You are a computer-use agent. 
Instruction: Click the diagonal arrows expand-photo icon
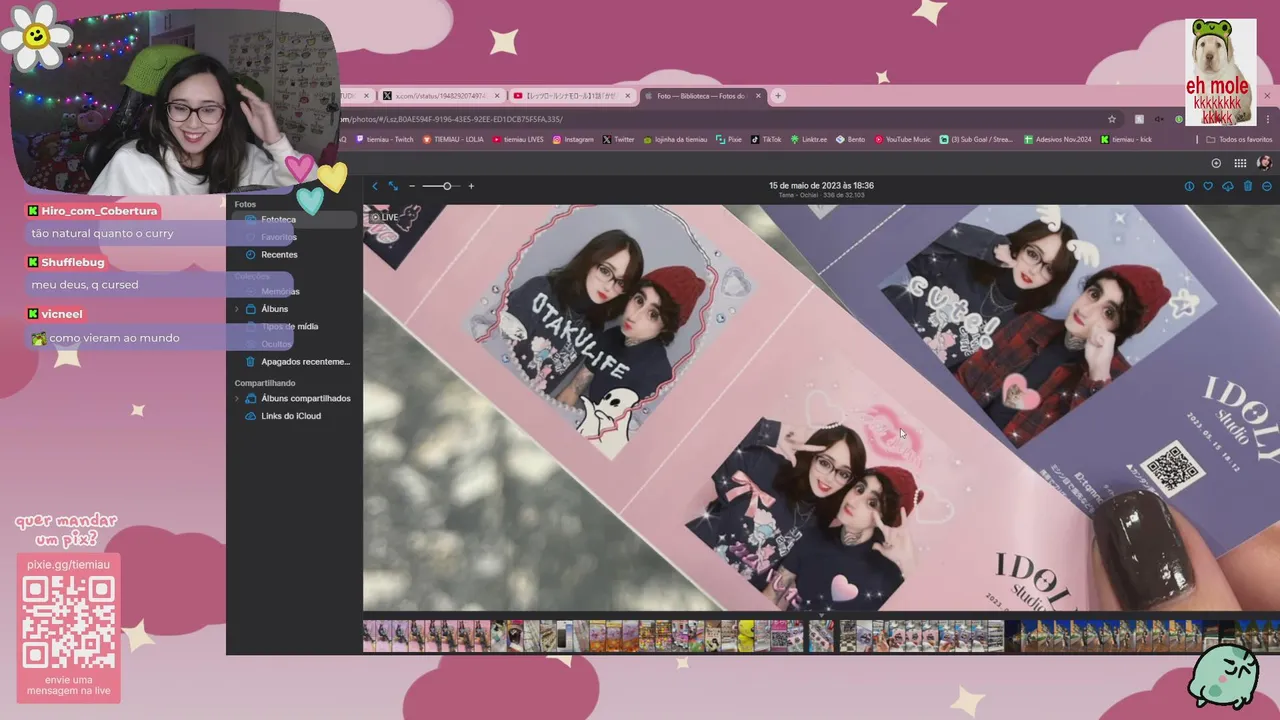393,186
